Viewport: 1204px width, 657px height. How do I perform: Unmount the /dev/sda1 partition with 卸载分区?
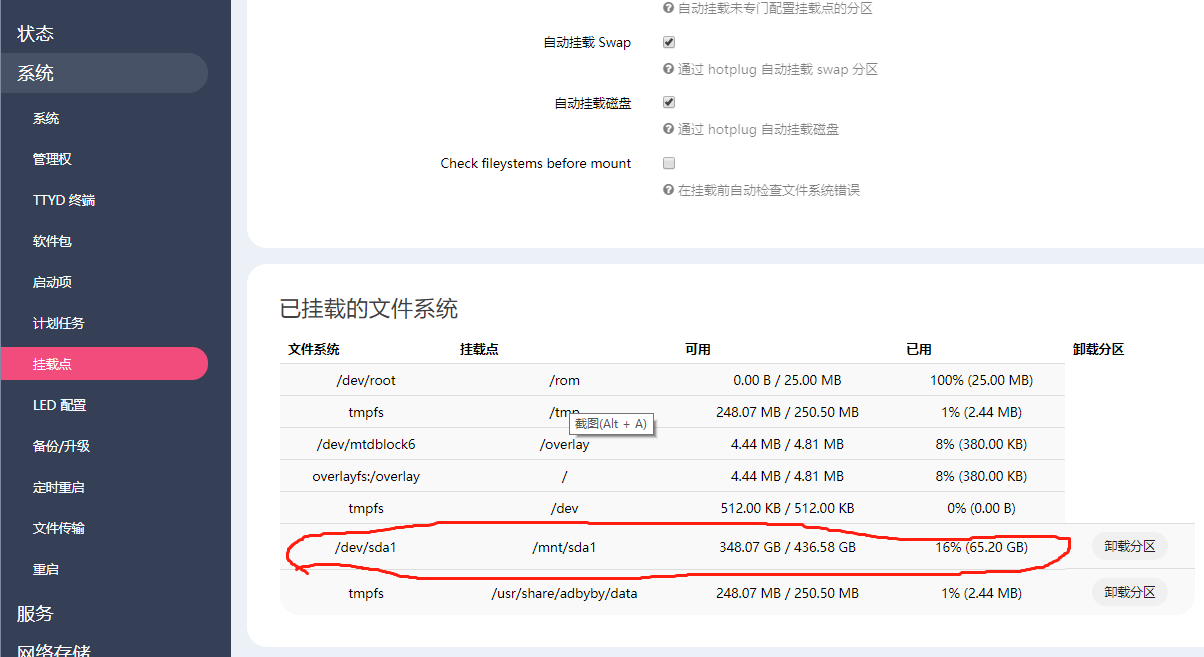[1129, 547]
